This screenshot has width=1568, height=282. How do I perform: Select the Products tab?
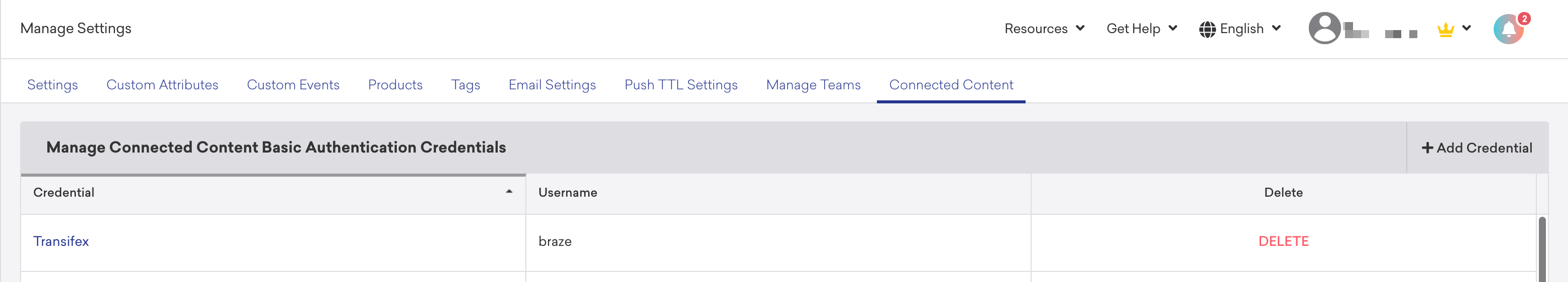[395, 84]
